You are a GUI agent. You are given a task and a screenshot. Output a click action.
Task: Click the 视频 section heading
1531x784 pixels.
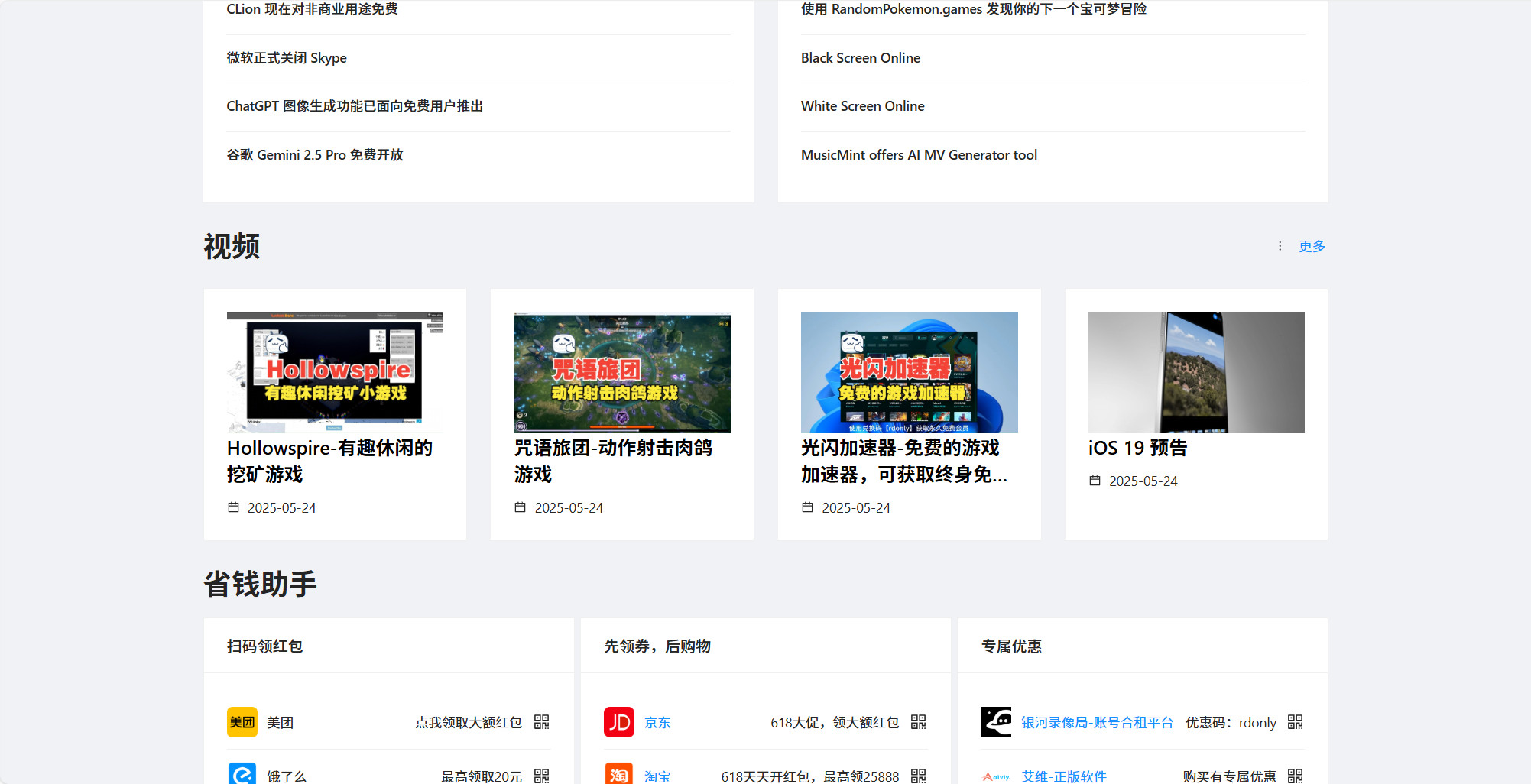click(232, 247)
